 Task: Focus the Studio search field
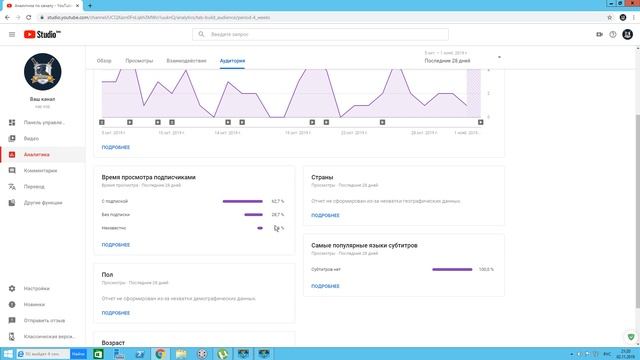click(x=320, y=35)
